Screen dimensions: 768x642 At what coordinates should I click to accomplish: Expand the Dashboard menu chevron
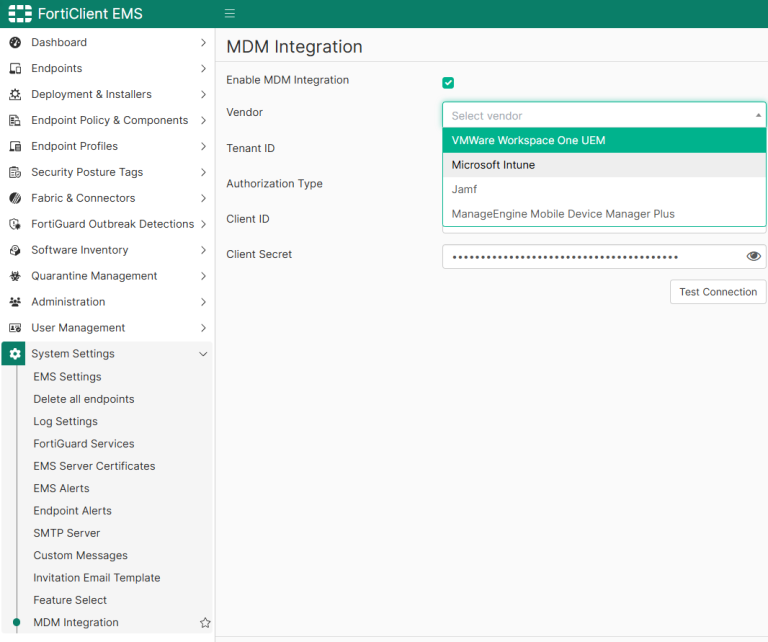203,43
